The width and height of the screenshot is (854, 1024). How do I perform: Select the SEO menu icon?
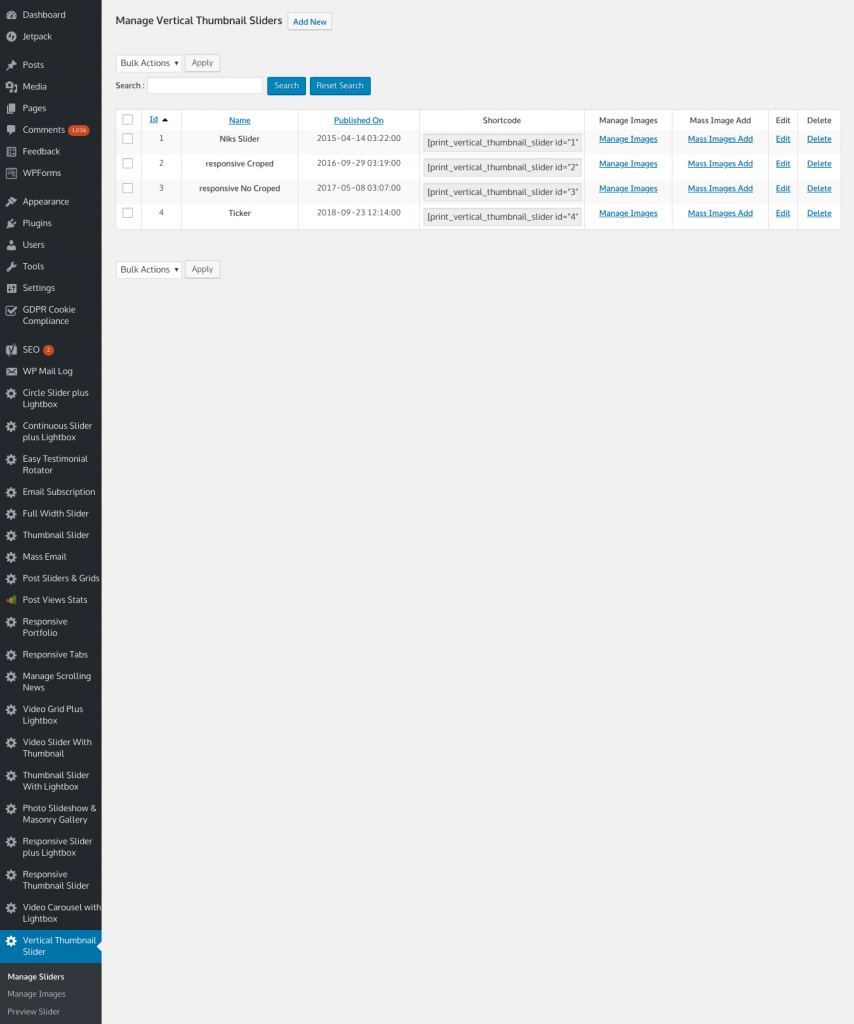point(10,349)
